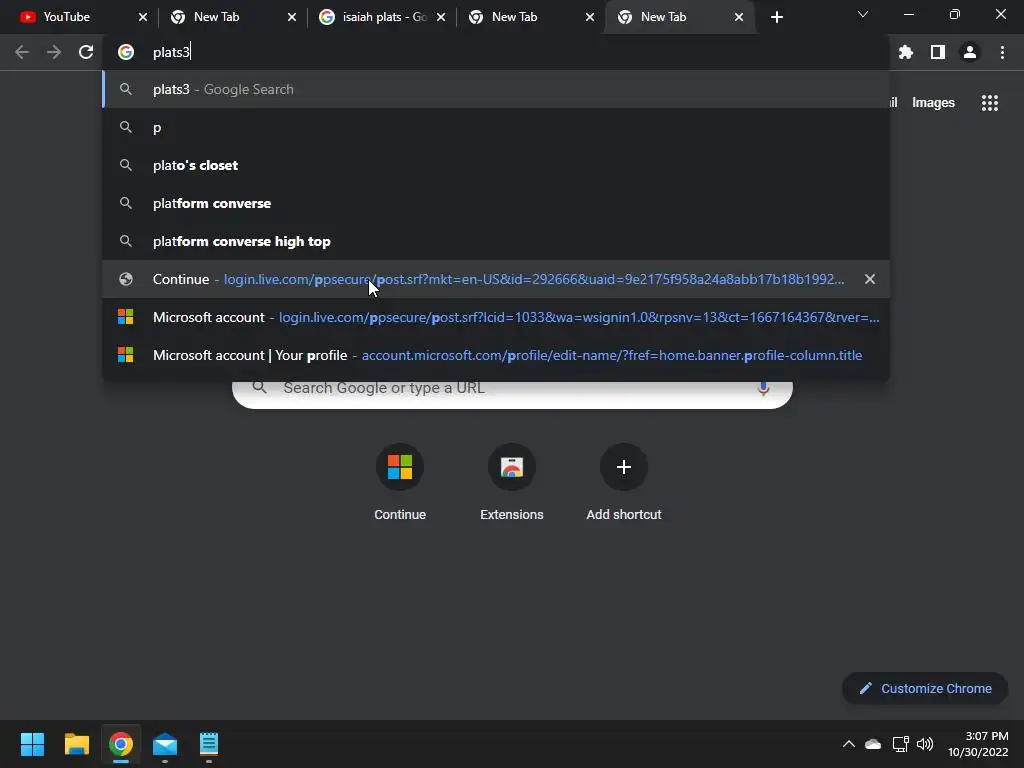Open the Google apps grid
Viewport: 1024px width, 768px height.
990,103
